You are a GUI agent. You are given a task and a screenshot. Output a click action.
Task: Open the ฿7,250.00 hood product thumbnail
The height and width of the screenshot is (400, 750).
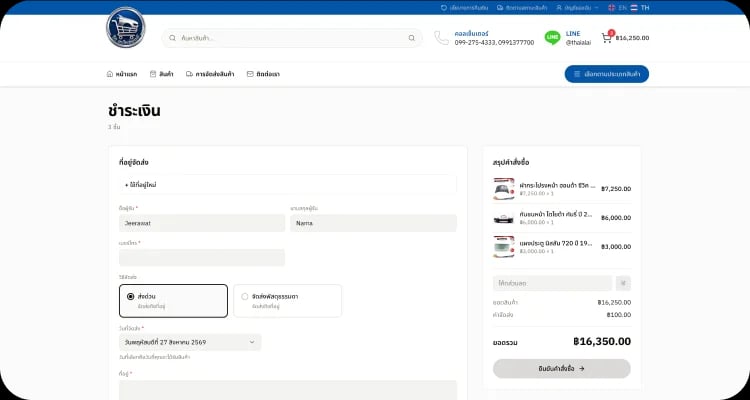(504, 189)
